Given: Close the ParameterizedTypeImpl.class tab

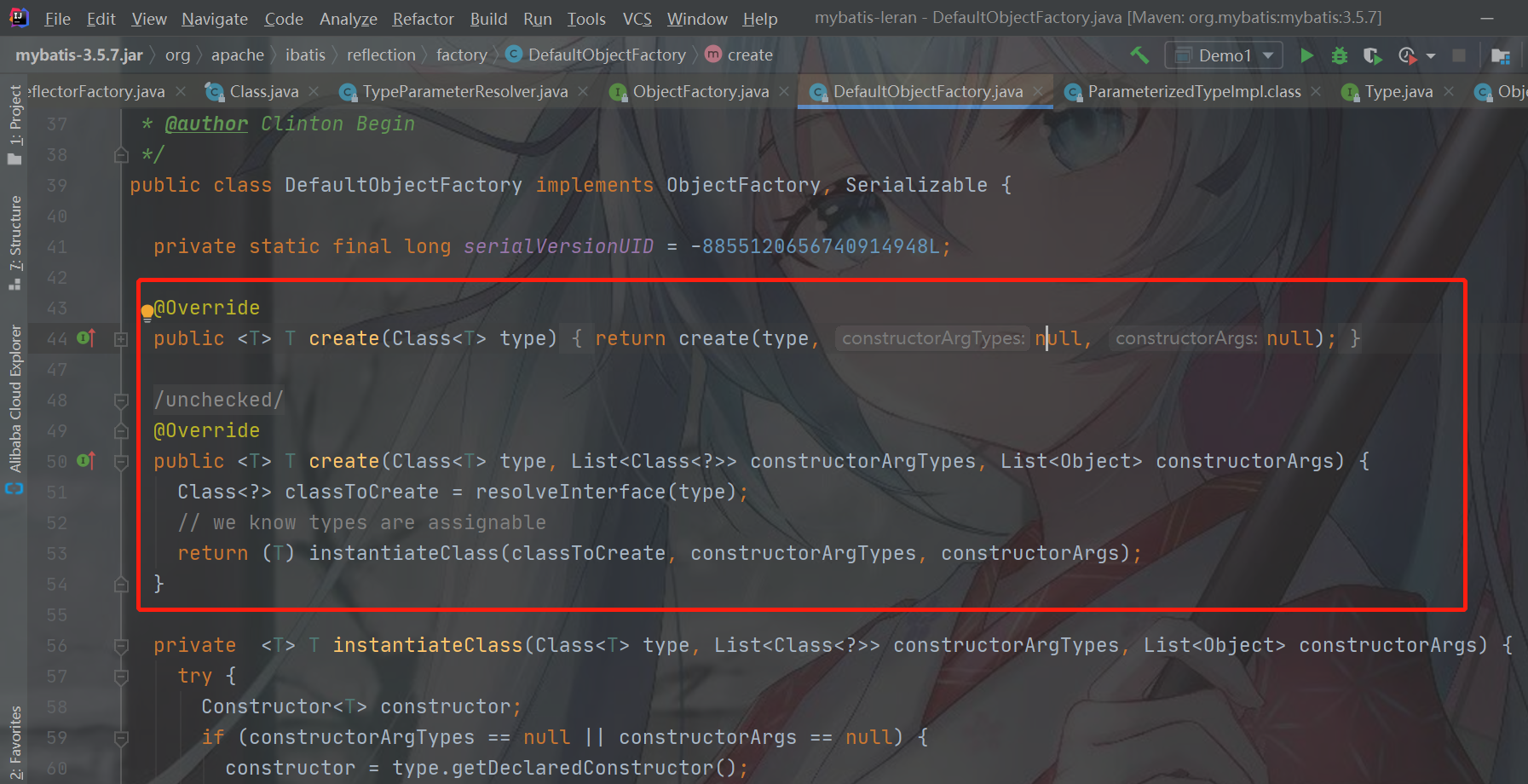Looking at the screenshot, I should [1316, 91].
